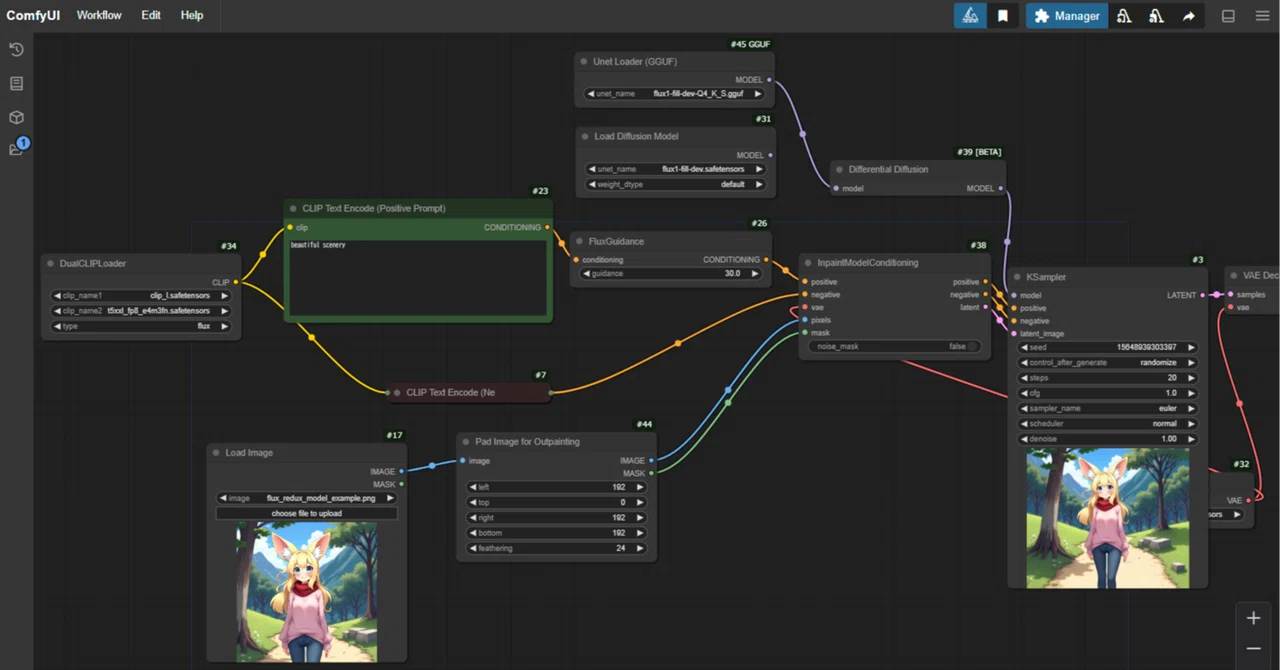Collapse the Pad Image for Outpainting node dot
This screenshot has width=1280, height=670.
(x=466, y=442)
